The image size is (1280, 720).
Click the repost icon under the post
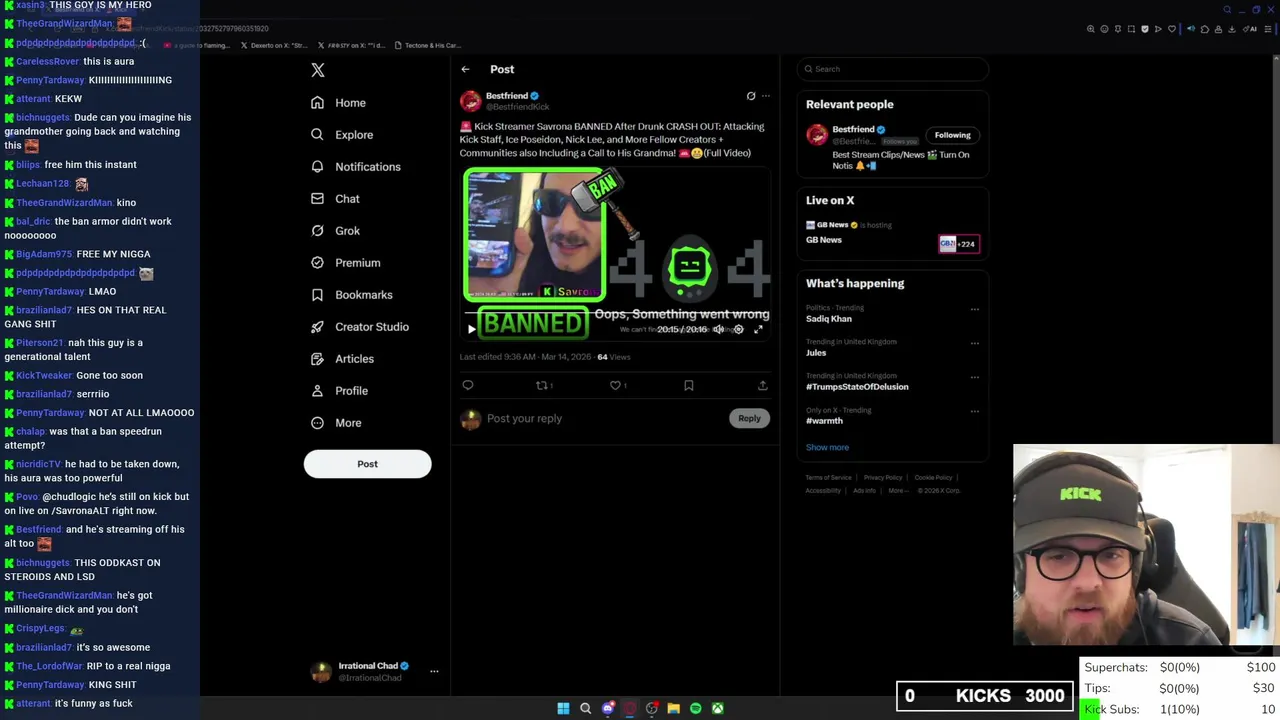[x=542, y=385]
